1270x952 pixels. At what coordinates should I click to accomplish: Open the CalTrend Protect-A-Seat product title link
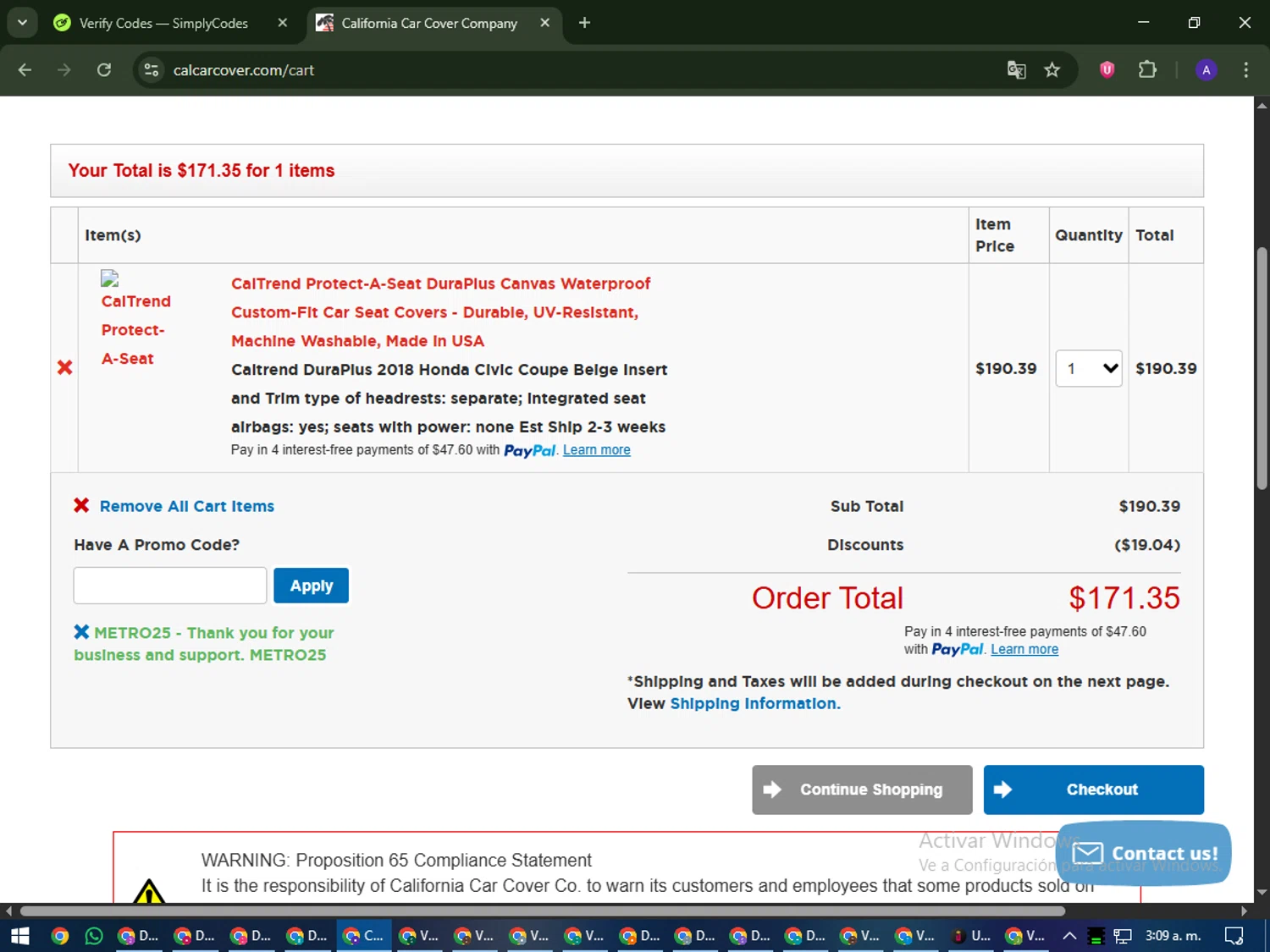click(x=441, y=312)
